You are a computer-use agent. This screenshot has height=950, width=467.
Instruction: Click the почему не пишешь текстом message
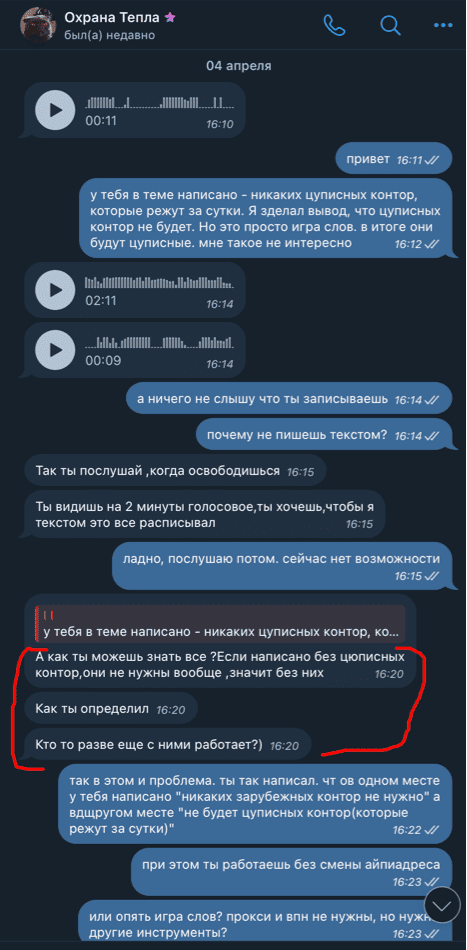click(x=324, y=435)
